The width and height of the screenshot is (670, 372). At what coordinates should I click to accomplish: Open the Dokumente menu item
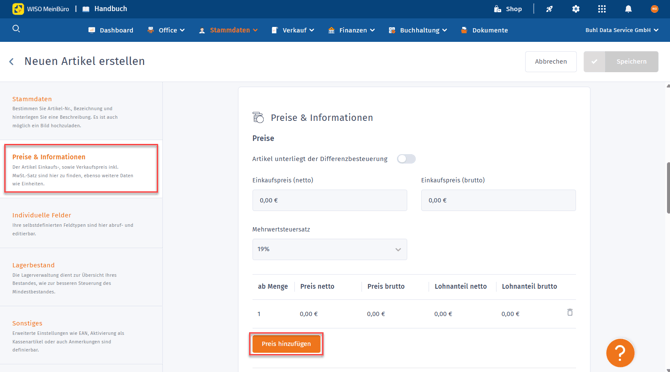485,30
